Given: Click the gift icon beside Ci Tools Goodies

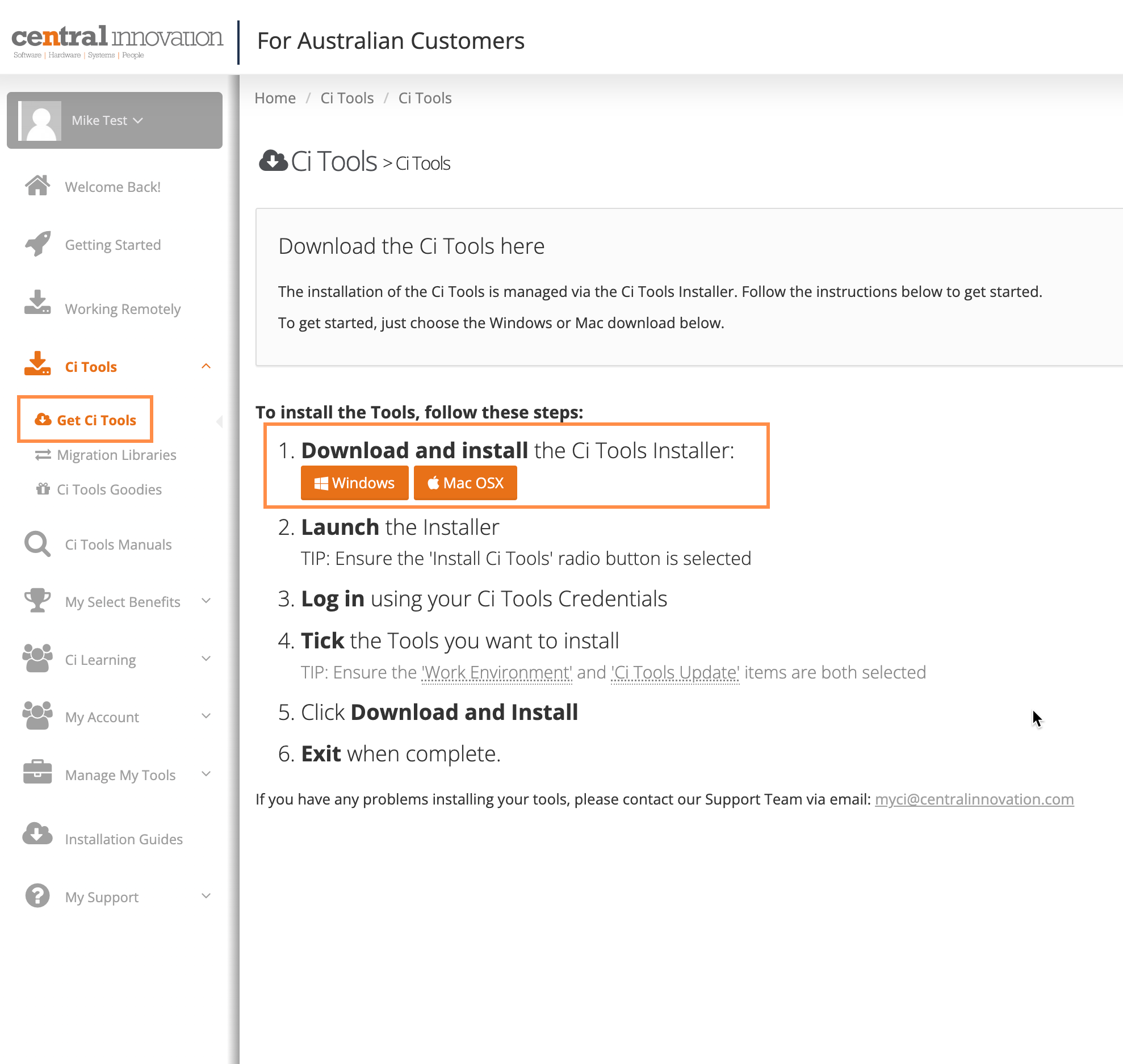Looking at the screenshot, I should tap(43, 489).
